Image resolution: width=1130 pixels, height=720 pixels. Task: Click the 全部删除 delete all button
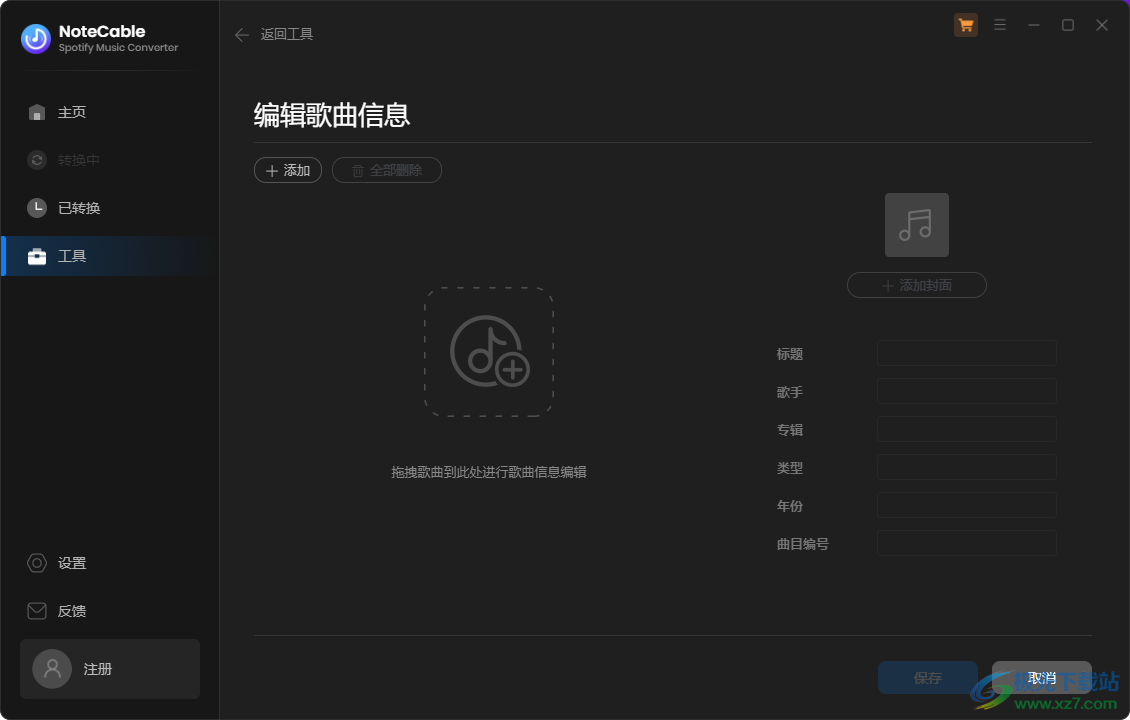click(386, 170)
